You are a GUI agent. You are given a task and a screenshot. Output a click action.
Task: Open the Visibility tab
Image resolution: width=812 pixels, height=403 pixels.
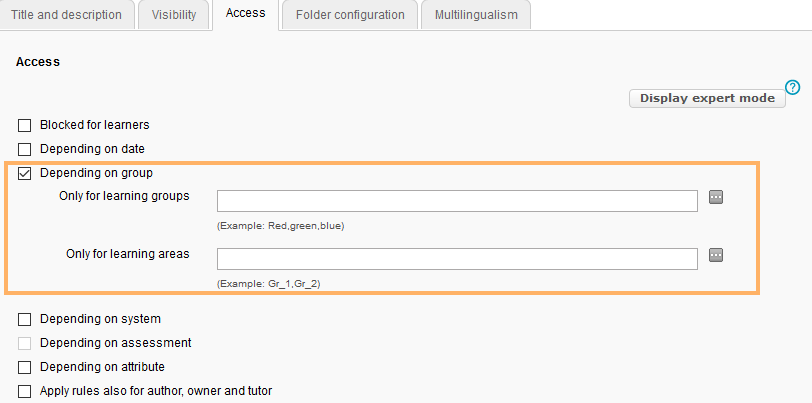(x=174, y=15)
